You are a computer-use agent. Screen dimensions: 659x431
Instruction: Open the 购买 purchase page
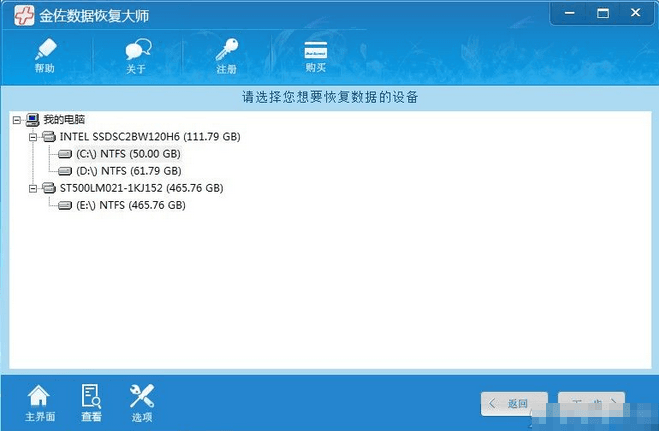click(316, 56)
